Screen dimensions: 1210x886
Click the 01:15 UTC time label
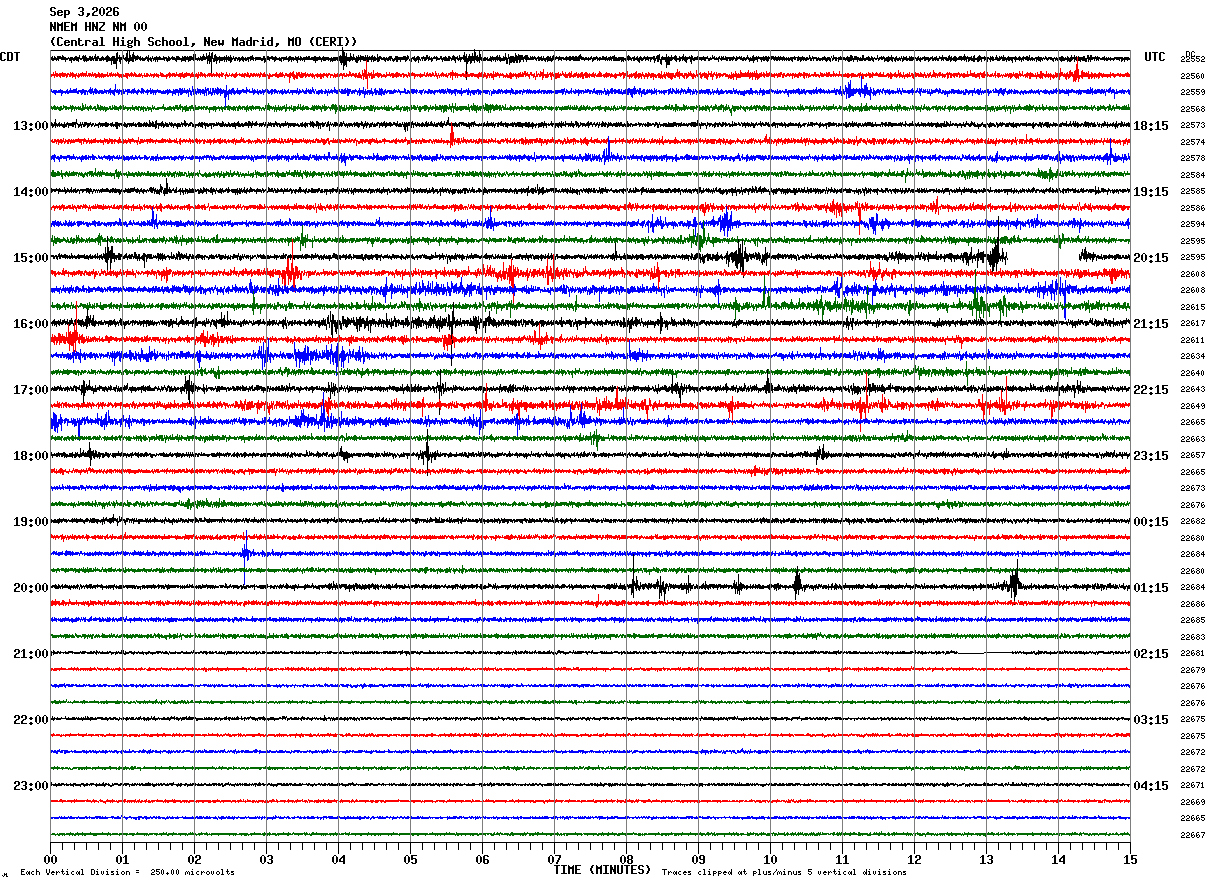1151,587
